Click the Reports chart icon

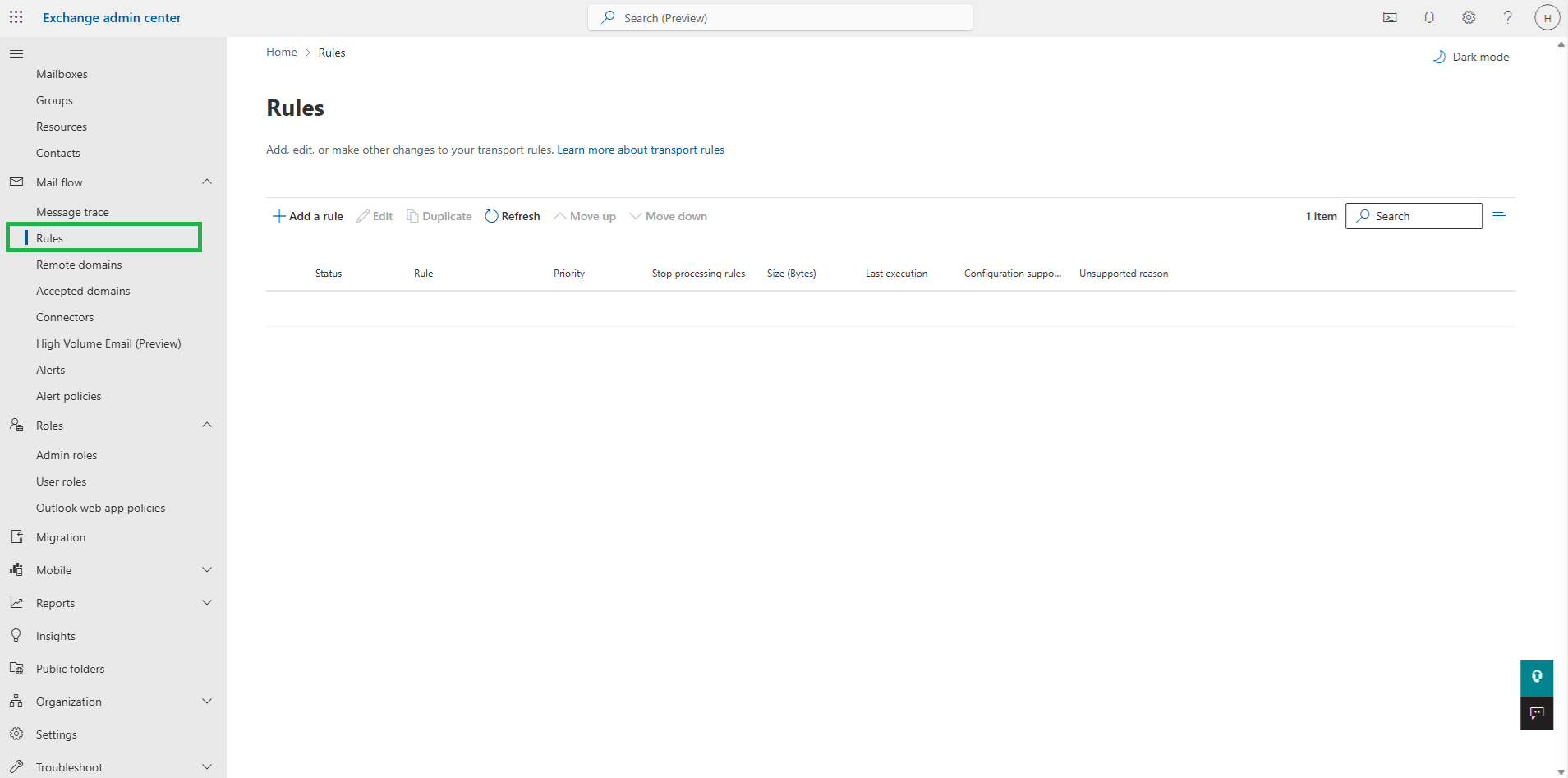[16, 602]
